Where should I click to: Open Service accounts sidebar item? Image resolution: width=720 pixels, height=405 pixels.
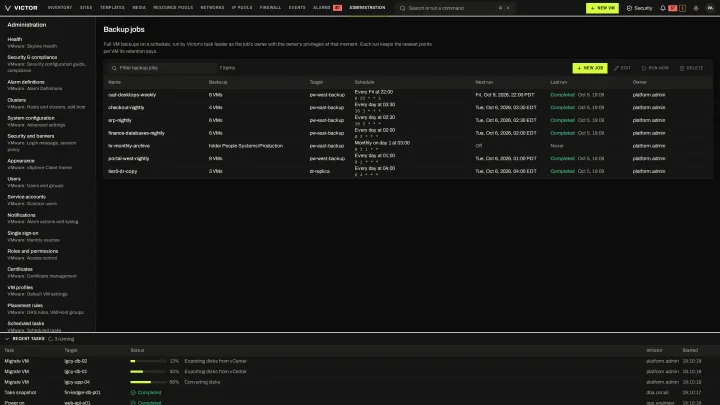(x=47, y=200)
